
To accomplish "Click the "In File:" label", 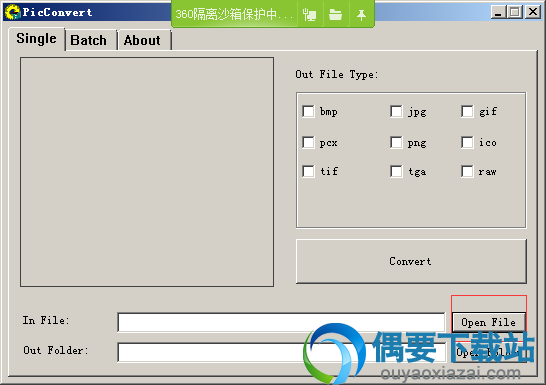I will (x=46, y=320).
